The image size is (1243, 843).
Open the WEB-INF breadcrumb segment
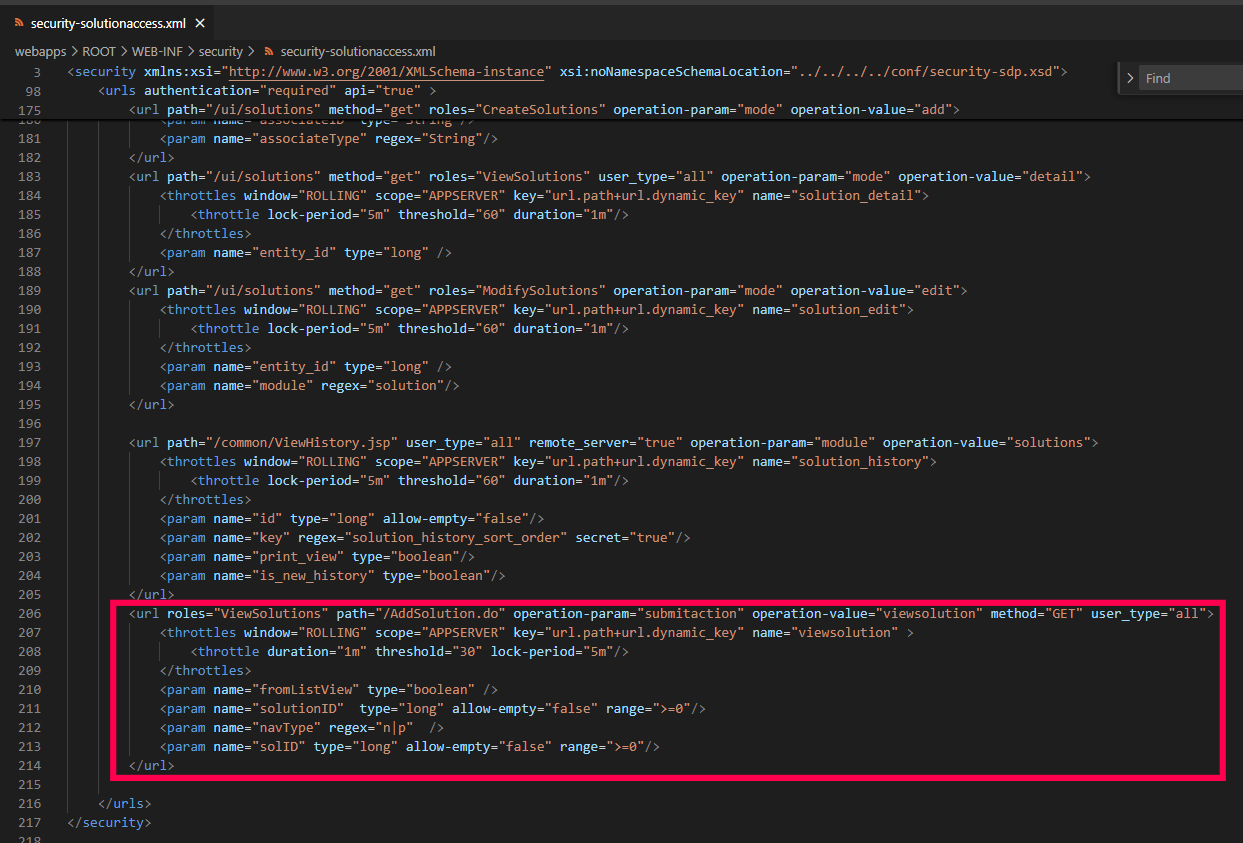pos(159,52)
